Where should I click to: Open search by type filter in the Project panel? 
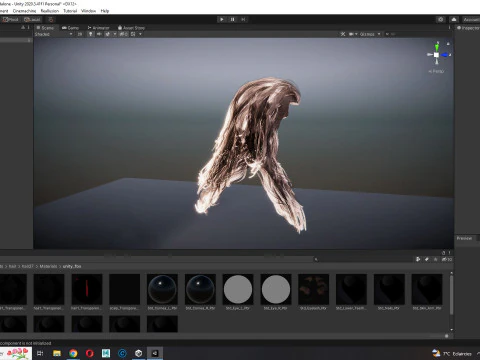418,259
